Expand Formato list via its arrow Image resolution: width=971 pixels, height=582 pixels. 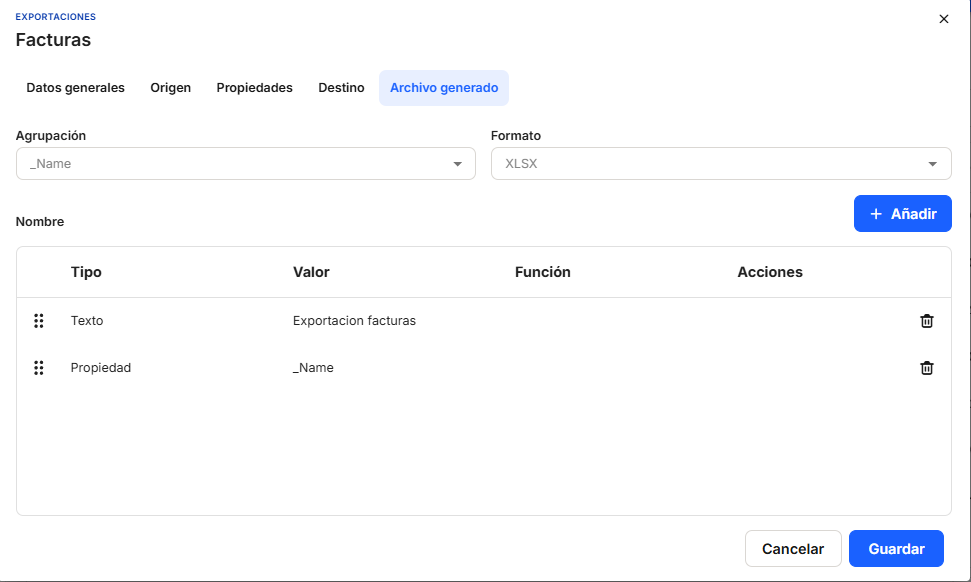[932, 164]
